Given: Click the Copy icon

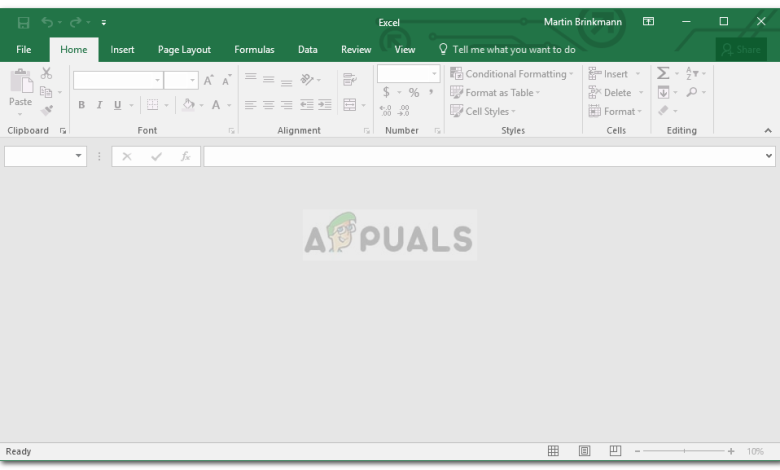Looking at the screenshot, I should (x=46, y=92).
